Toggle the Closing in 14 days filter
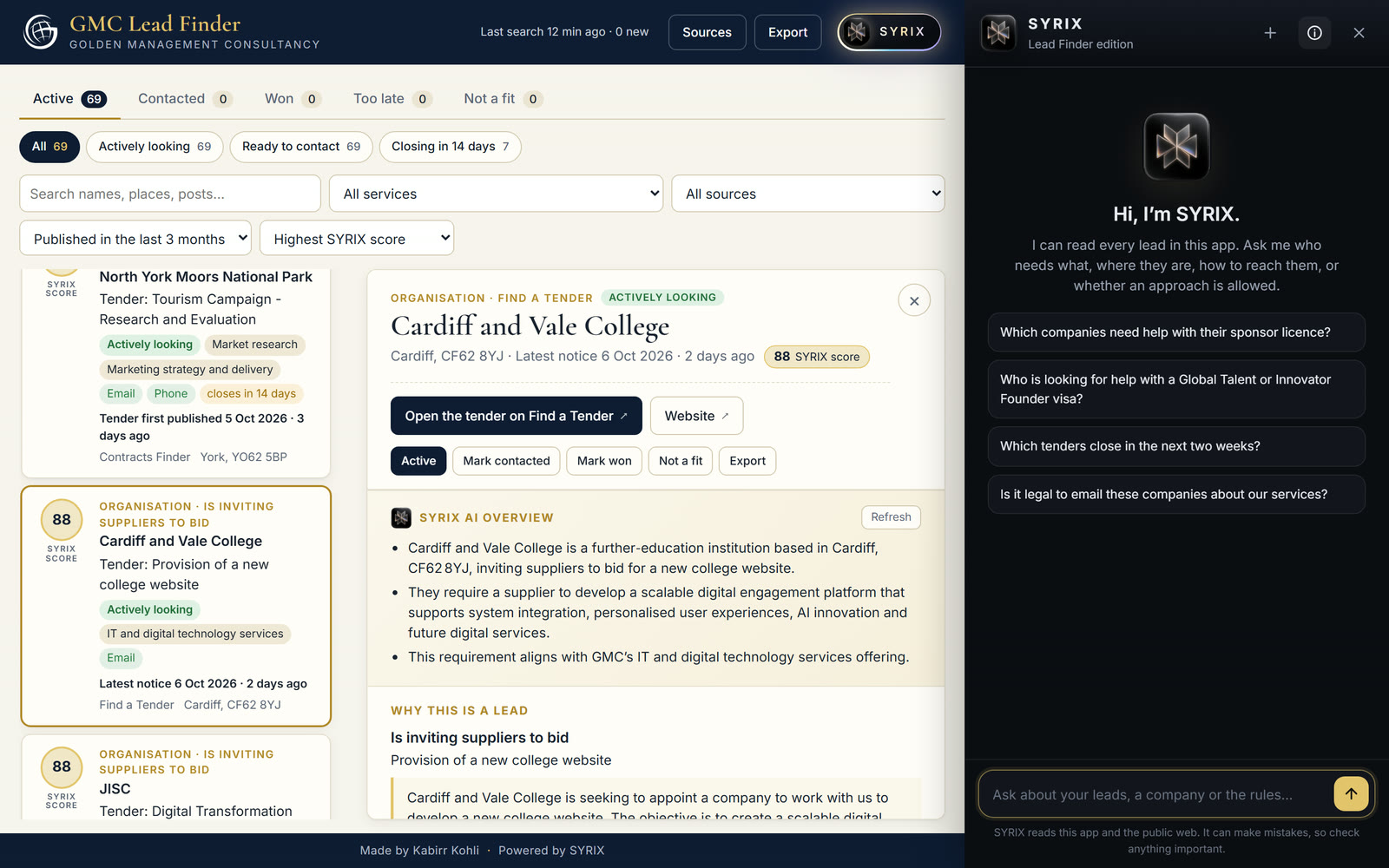 click(451, 147)
